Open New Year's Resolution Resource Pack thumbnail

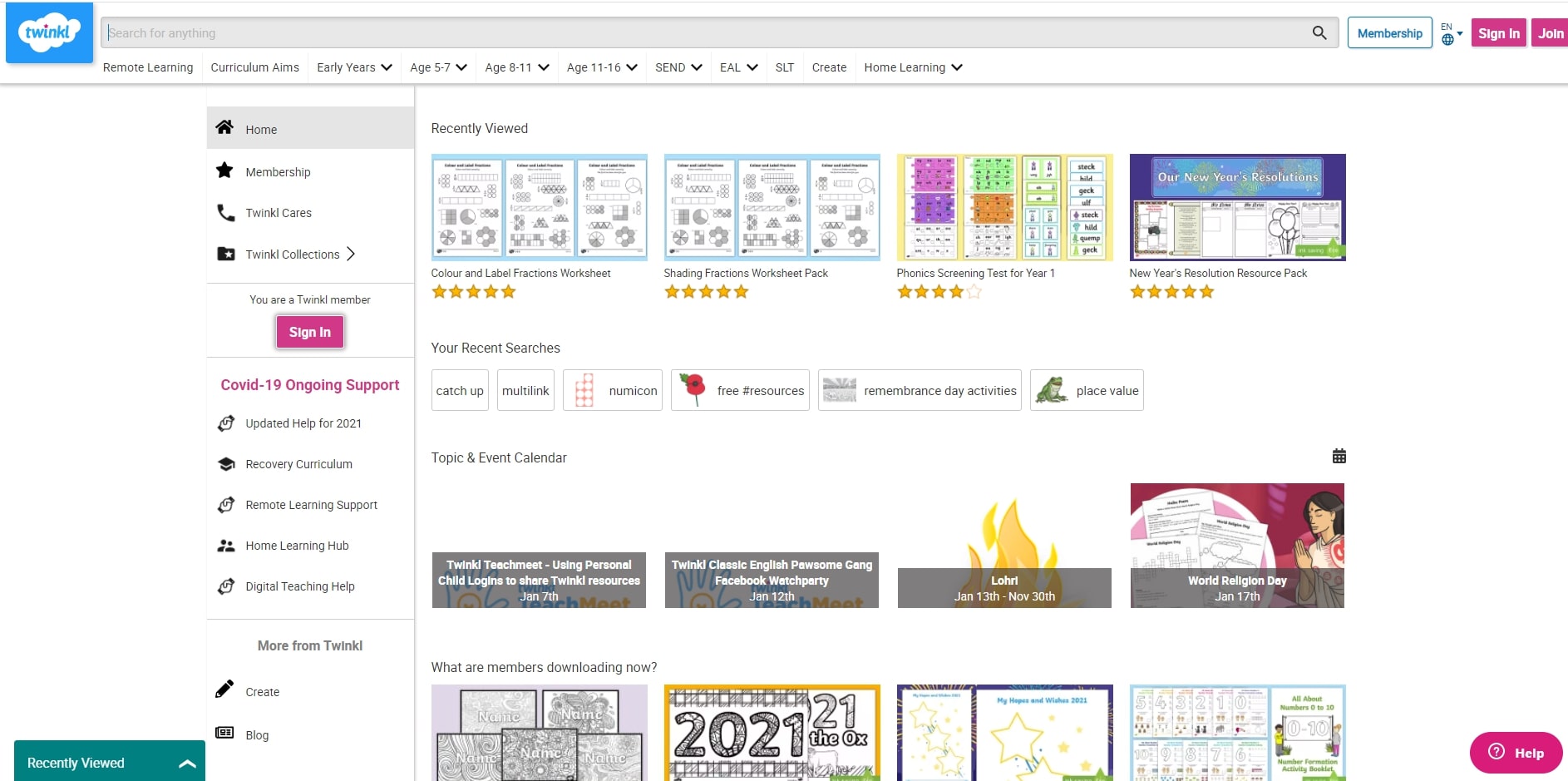click(1237, 207)
